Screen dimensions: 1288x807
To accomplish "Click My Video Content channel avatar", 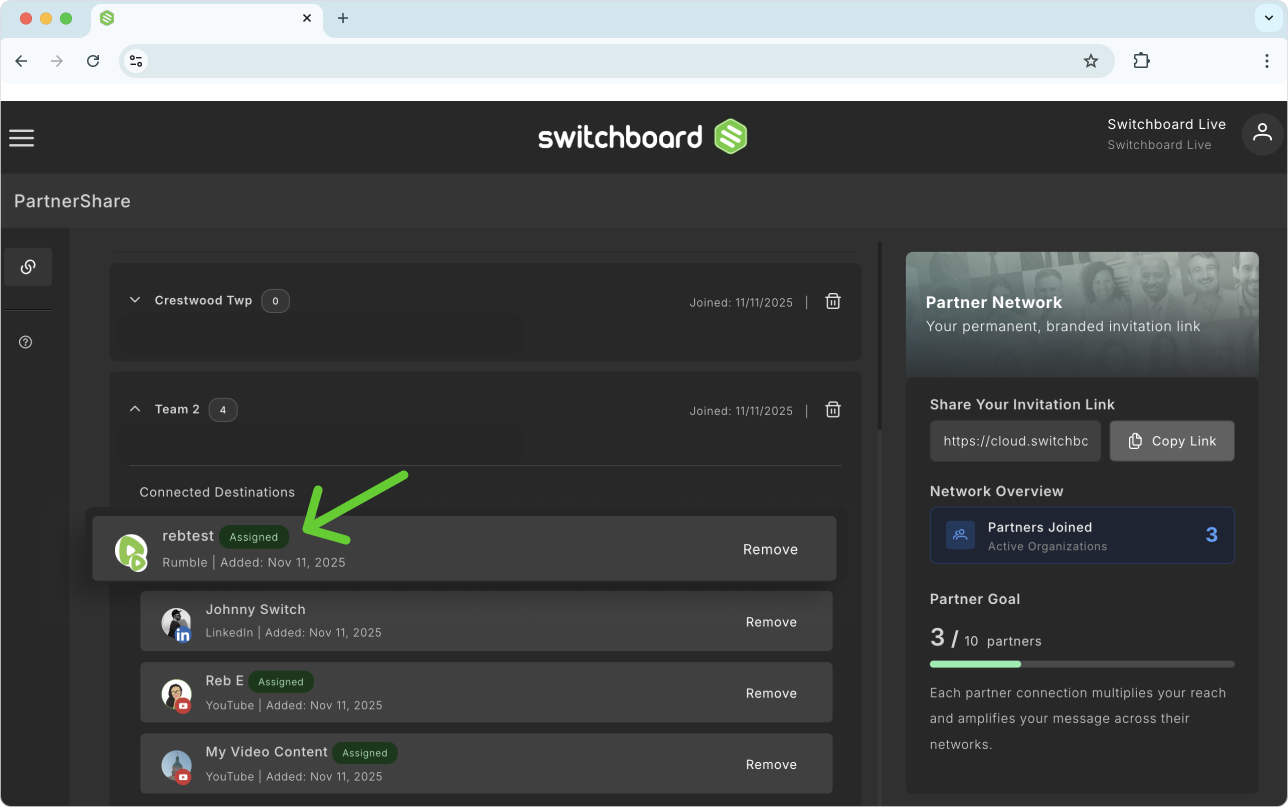I will pos(177,766).
